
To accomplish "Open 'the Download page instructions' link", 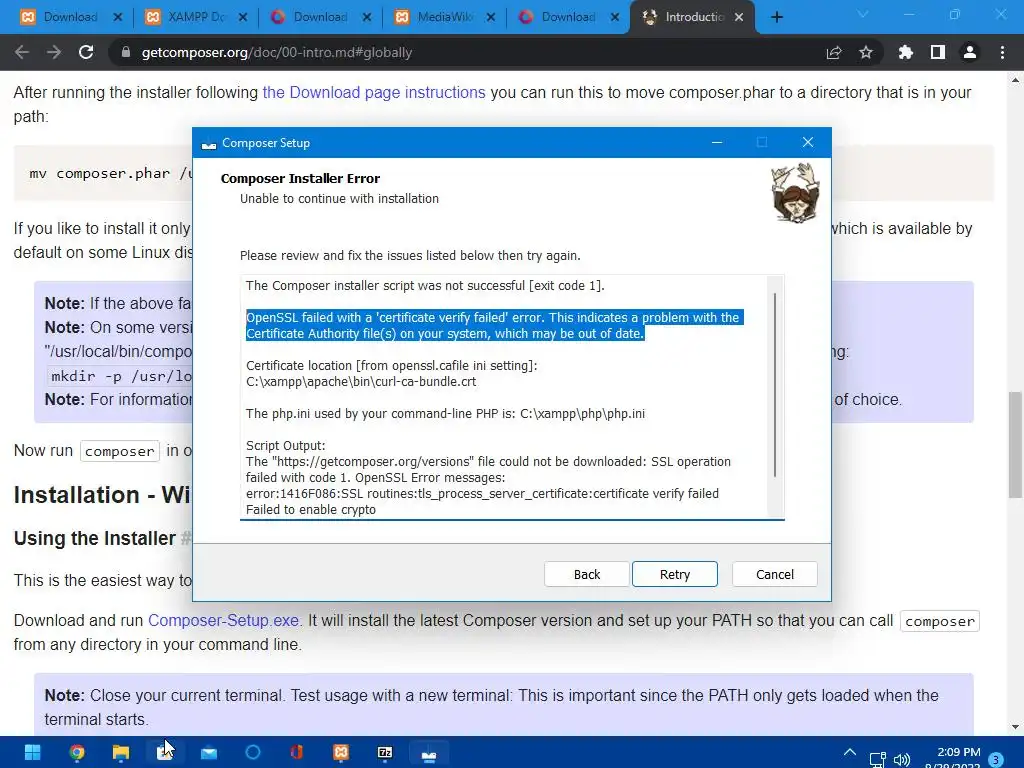I will pos(374,92).
